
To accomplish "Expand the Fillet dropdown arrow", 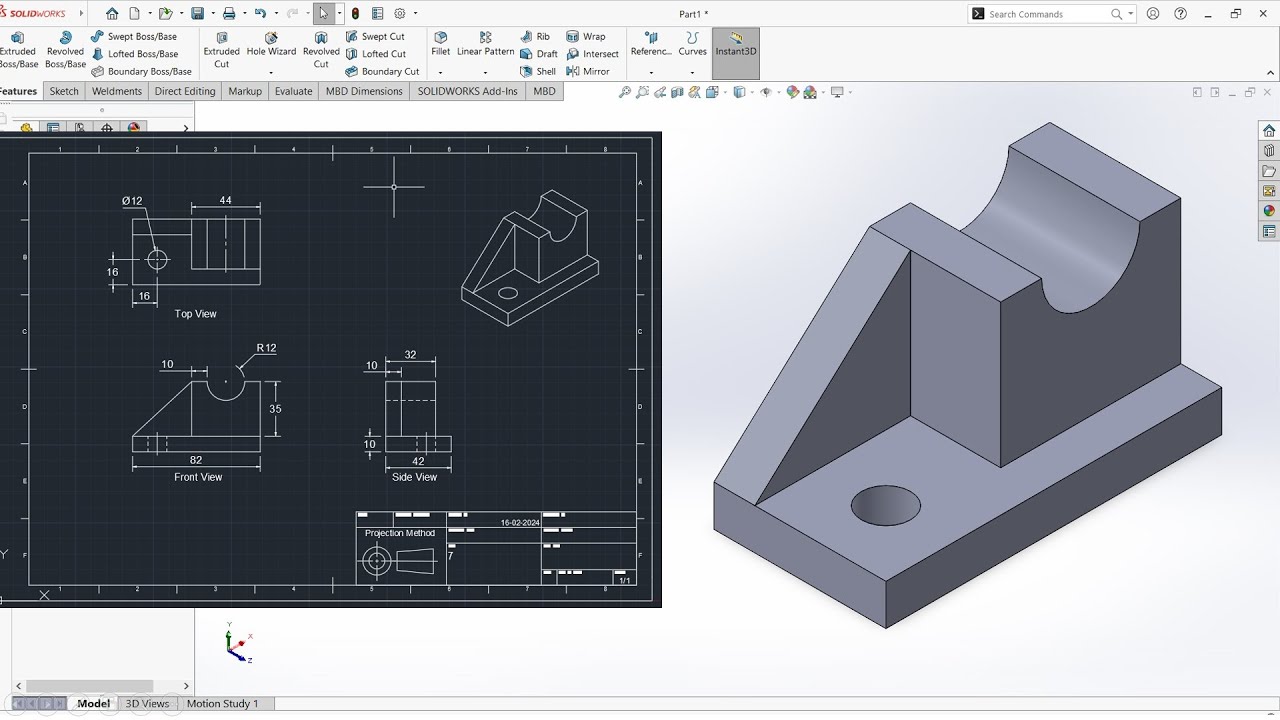I will [x=440, y=72].
